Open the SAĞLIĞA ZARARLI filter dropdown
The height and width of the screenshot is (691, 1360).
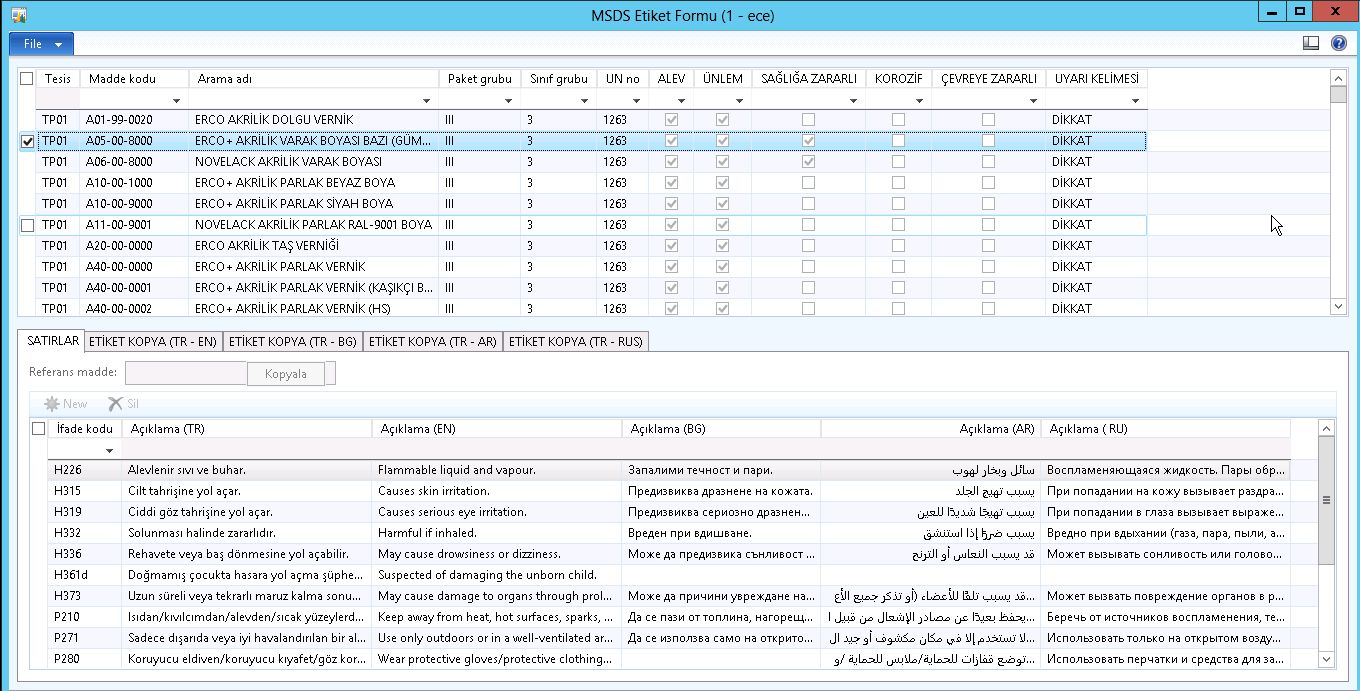click(x=853, y=101)
